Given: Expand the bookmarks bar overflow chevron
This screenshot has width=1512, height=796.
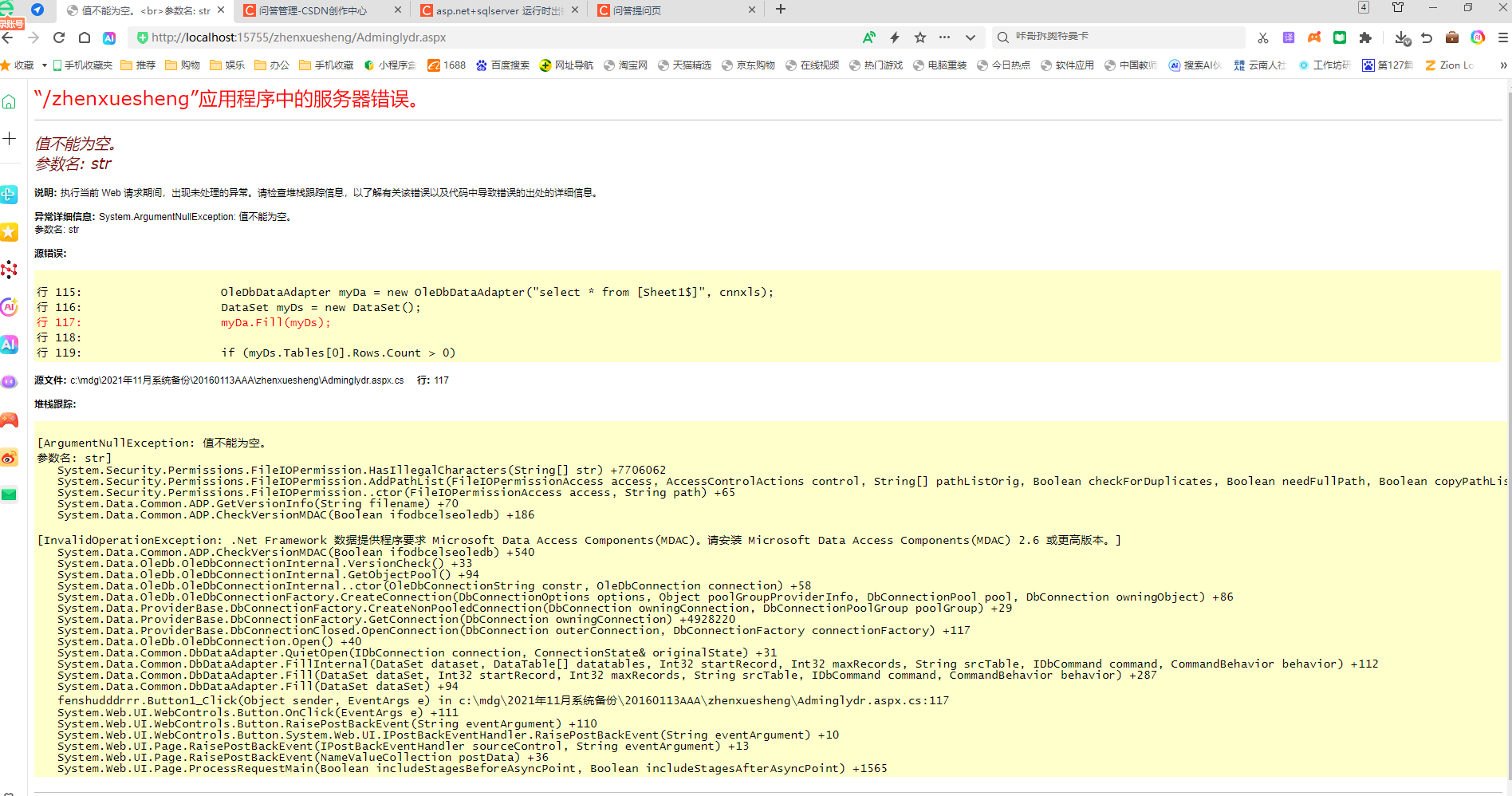Looking at the screenshot, I should pos(1503,65).
